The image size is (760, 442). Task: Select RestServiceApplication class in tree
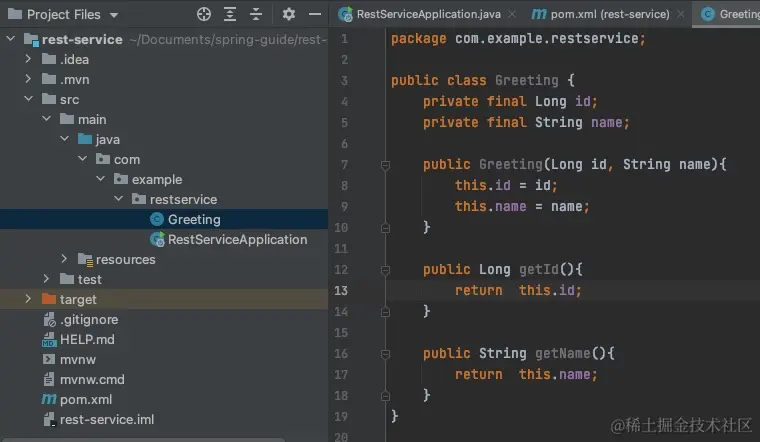coord(238,239)
